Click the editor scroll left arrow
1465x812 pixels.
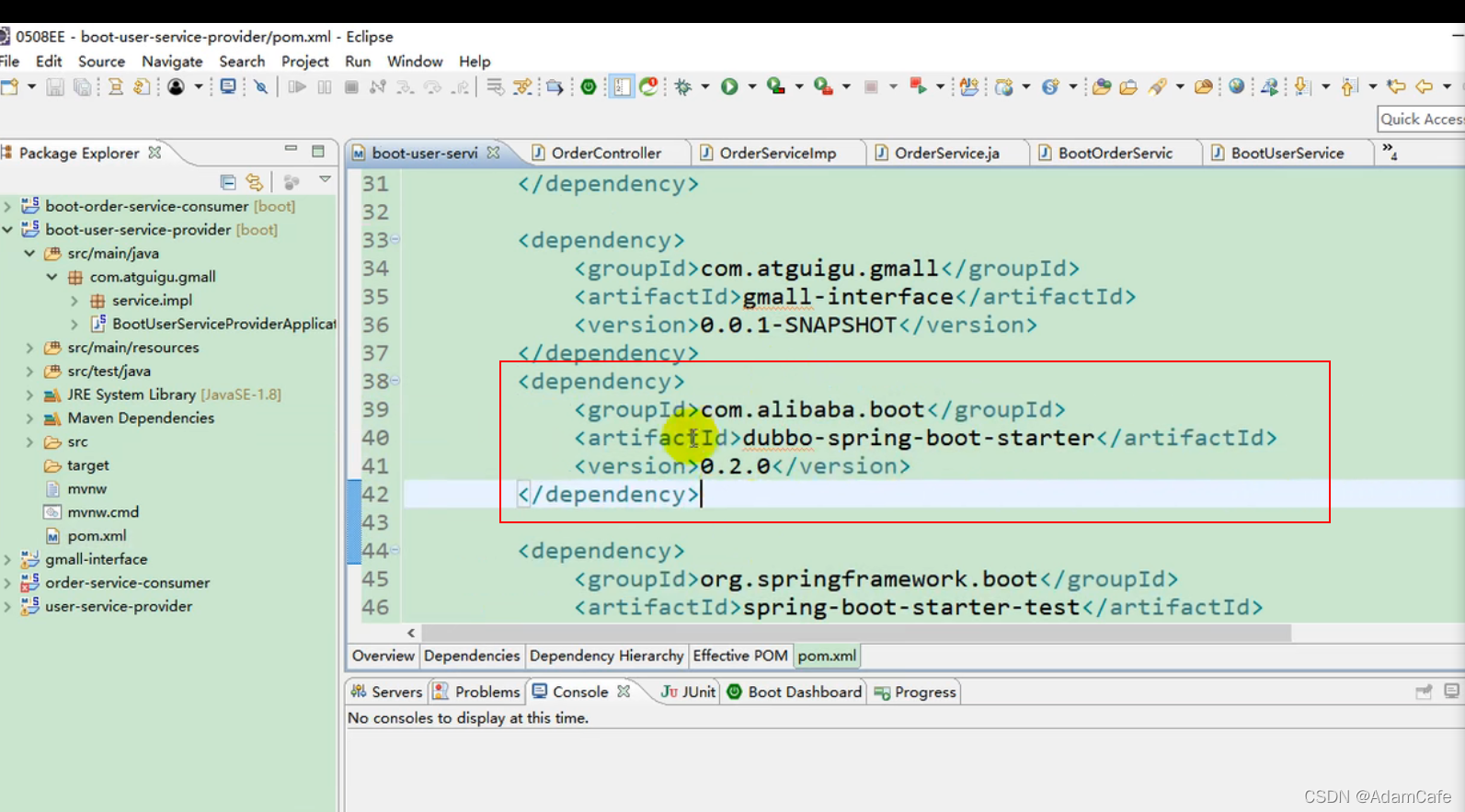(x=411, y=633)
